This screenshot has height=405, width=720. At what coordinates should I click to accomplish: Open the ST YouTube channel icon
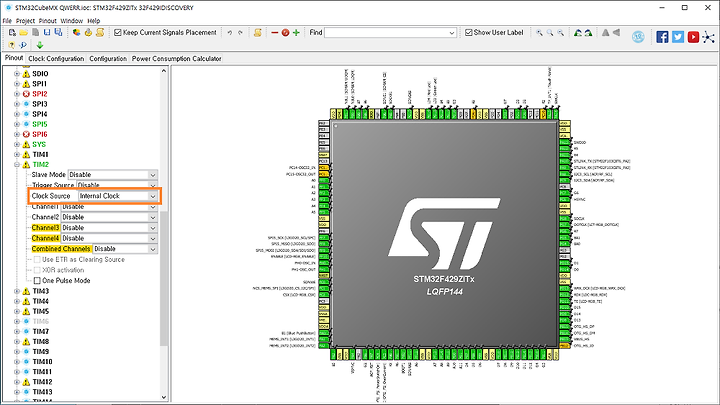693,37
